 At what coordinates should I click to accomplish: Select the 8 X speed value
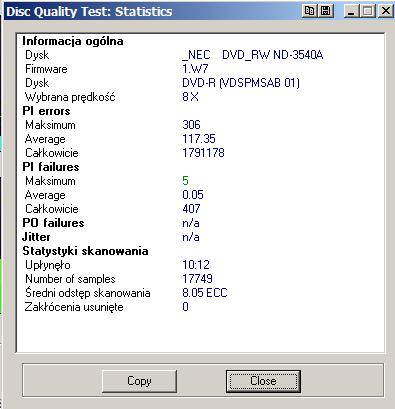(x=190, y=97)
